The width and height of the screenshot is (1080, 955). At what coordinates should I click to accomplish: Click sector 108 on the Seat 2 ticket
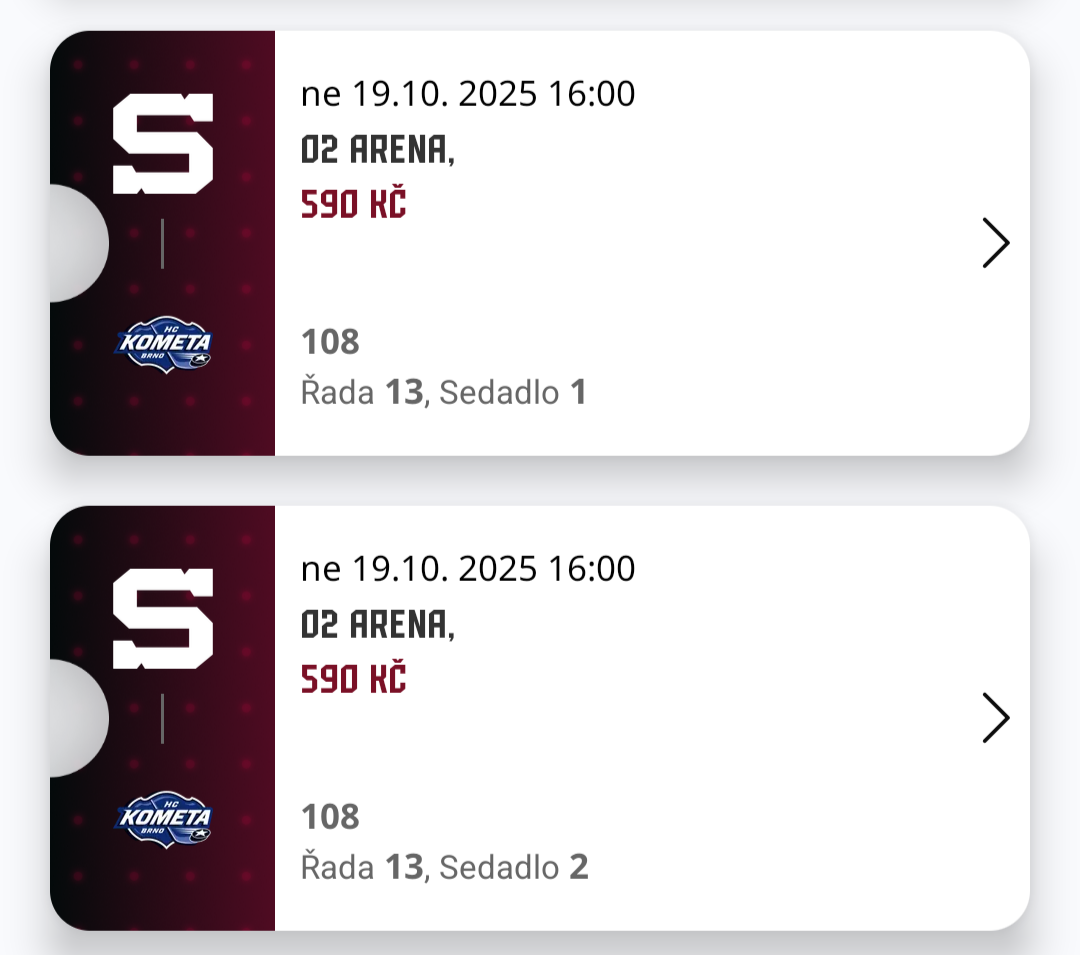[x=330, y=817]
